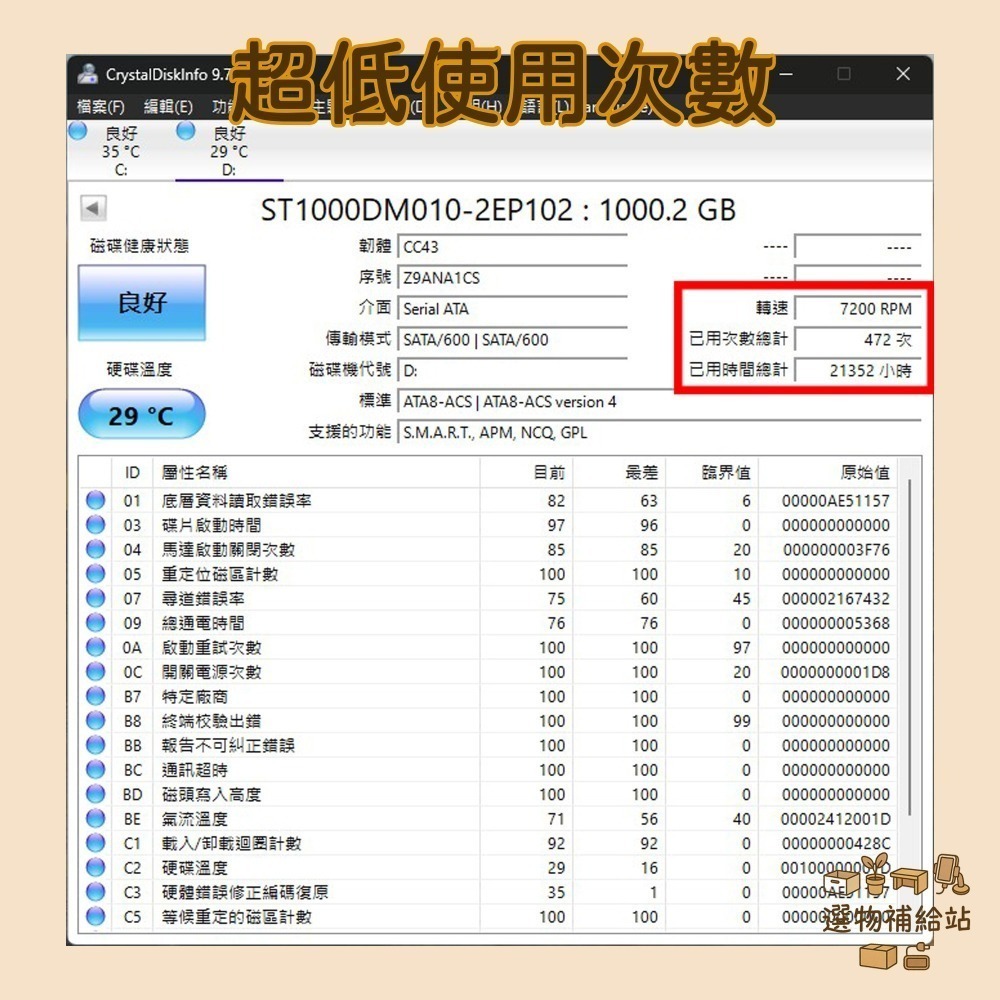Screen dimensions: 1000x1000
Task: Click the D: drive health status circle
Action: point(186,131)
